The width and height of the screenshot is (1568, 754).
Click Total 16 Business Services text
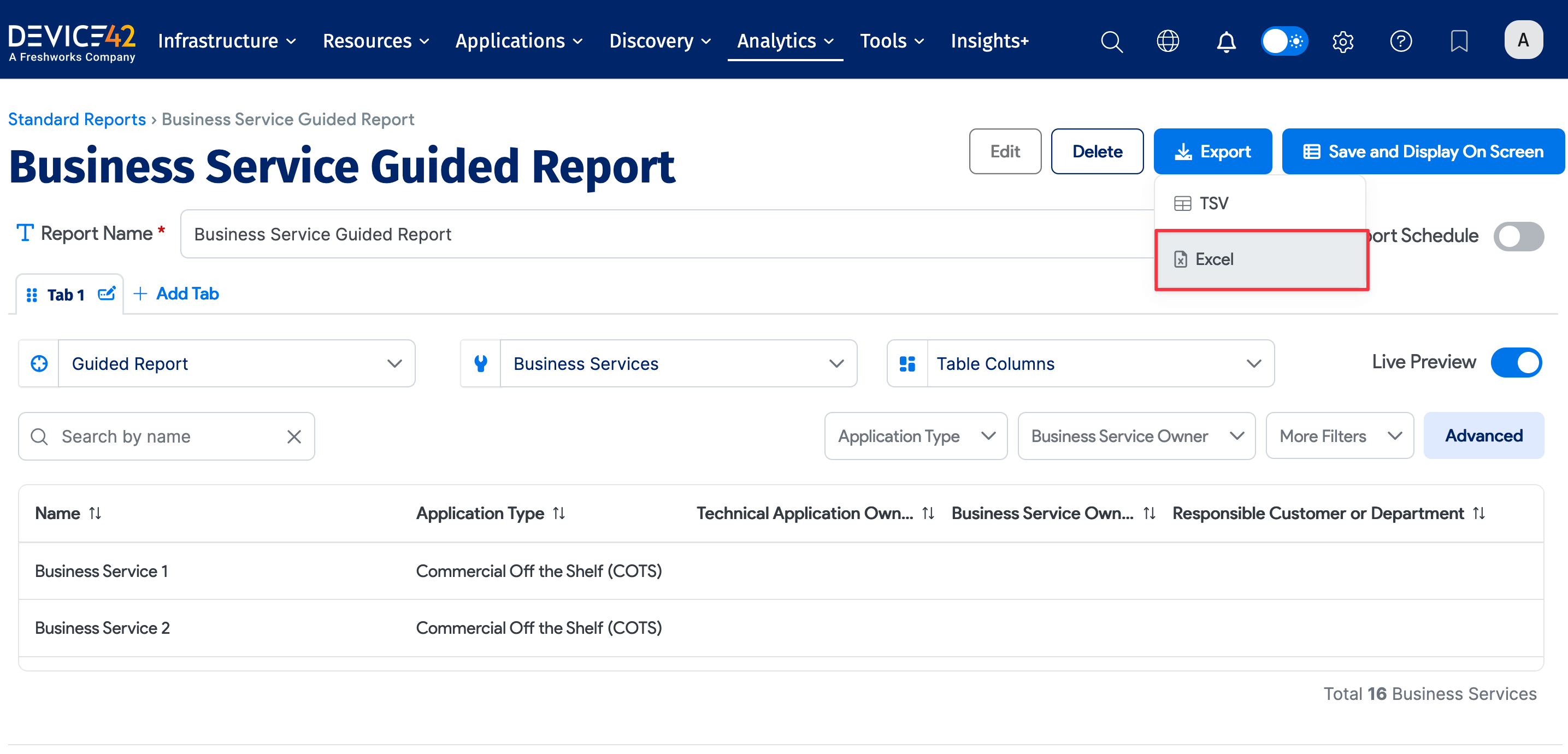tap(1430, 694)
